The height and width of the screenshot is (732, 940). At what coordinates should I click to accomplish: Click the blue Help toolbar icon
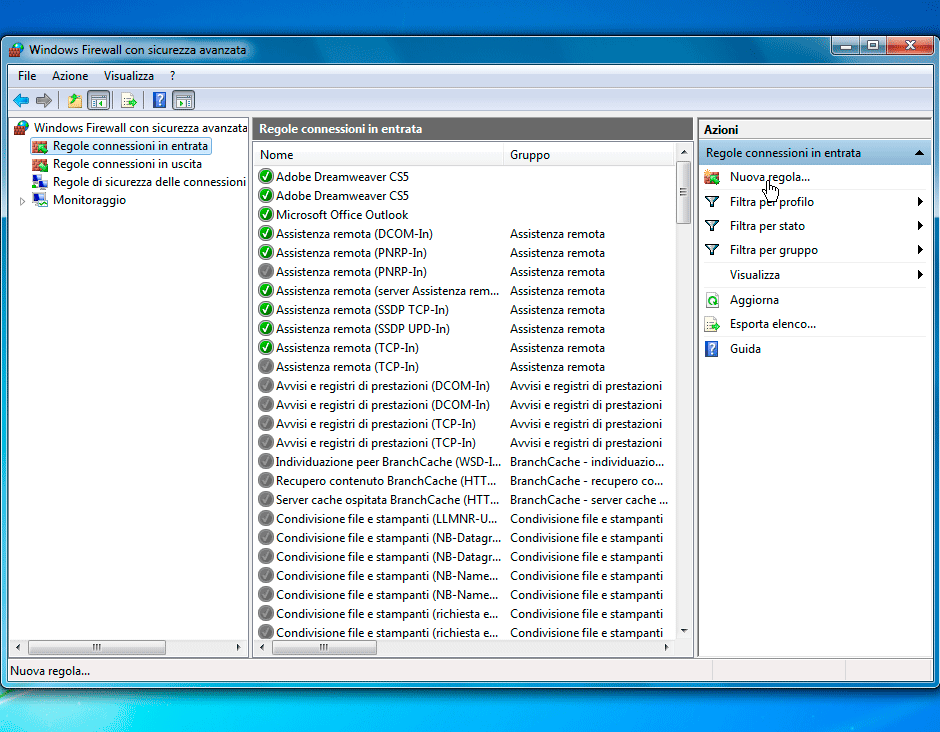pyautogui.click(x=159, y=100)
